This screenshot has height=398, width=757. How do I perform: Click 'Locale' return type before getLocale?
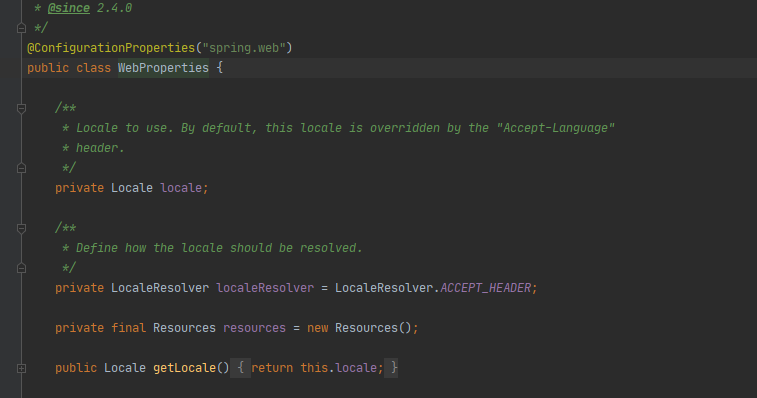[x=125, y=368]
